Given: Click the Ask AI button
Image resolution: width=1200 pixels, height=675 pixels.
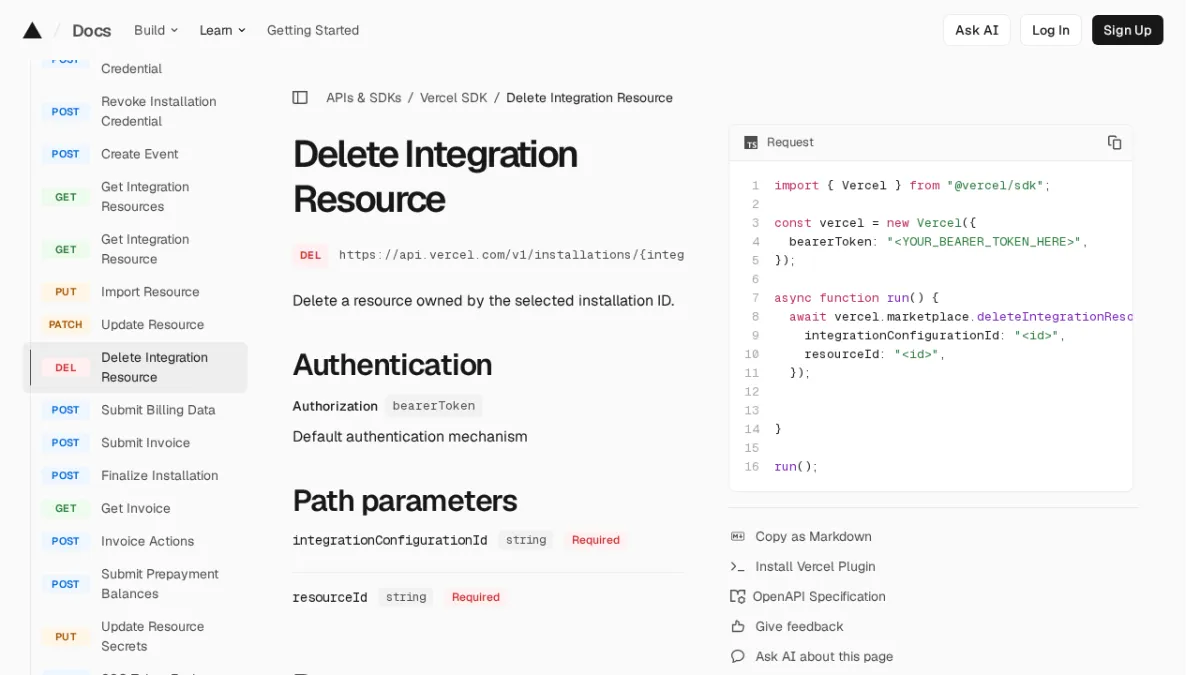Looking at the screenshot, I should pos(976,30).
